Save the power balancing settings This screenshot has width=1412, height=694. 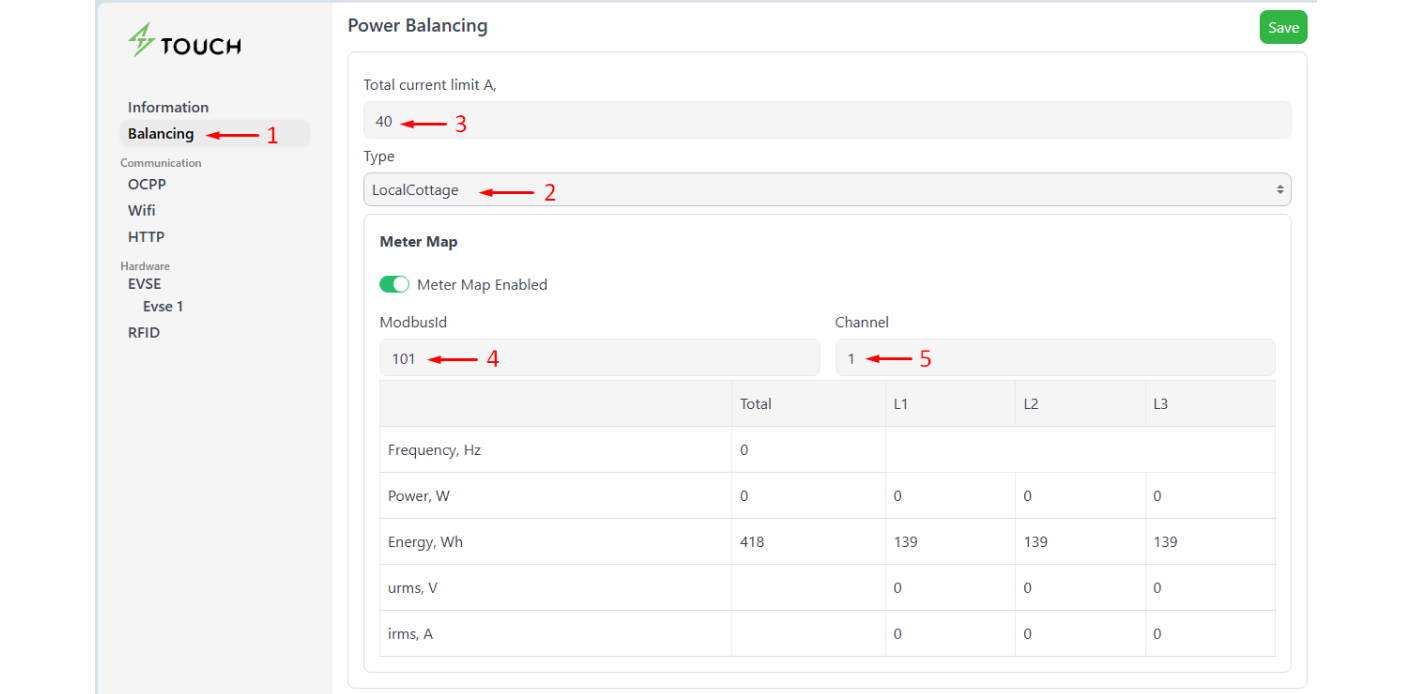1283,27
